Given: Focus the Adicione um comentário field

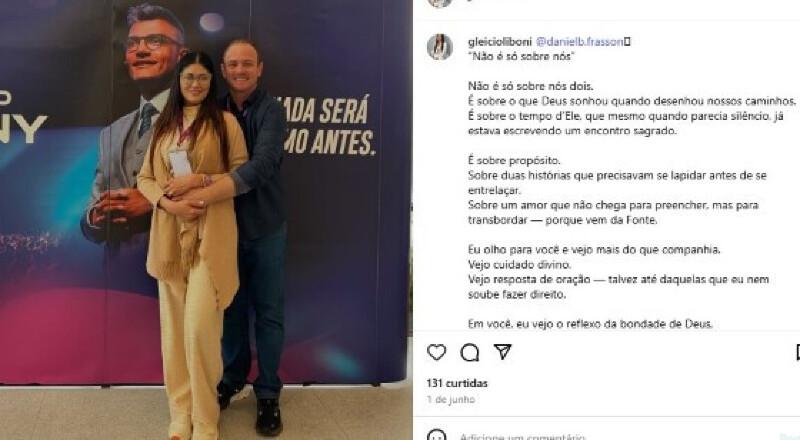Looking at the screenshot, I should (523, 436).
